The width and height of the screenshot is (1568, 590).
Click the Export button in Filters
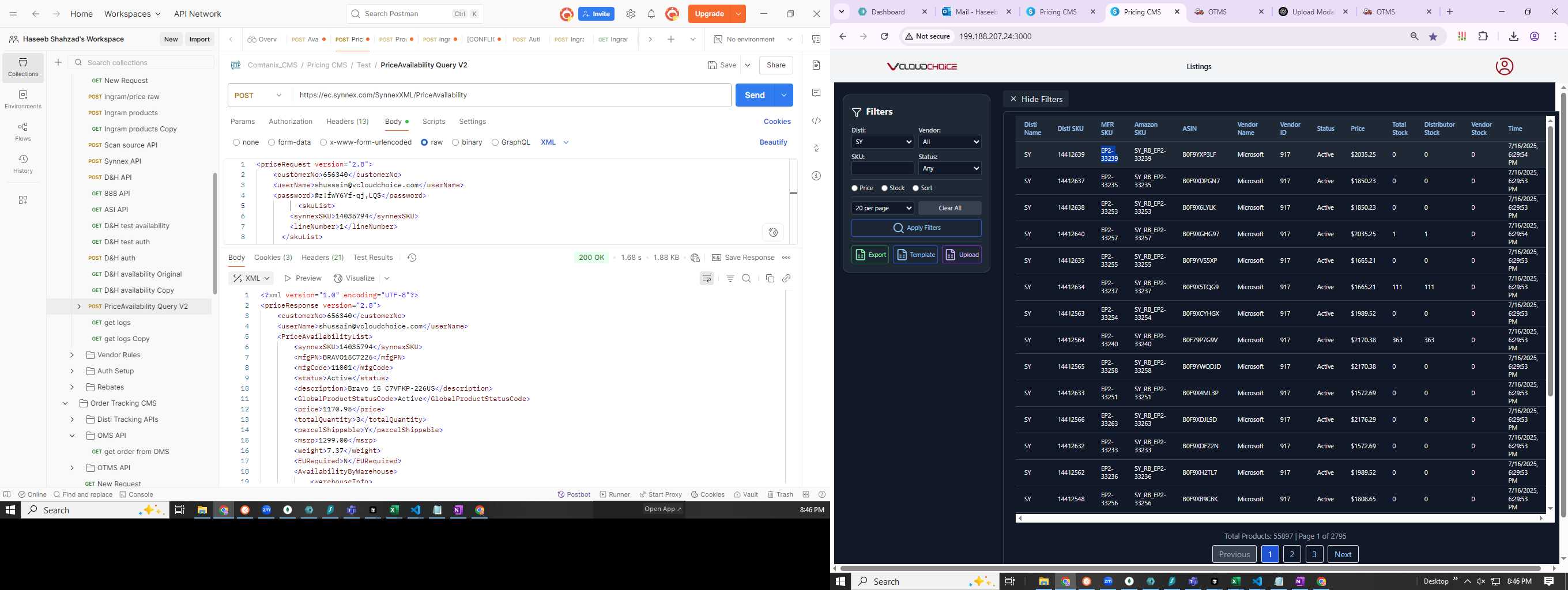click(870, 254)
